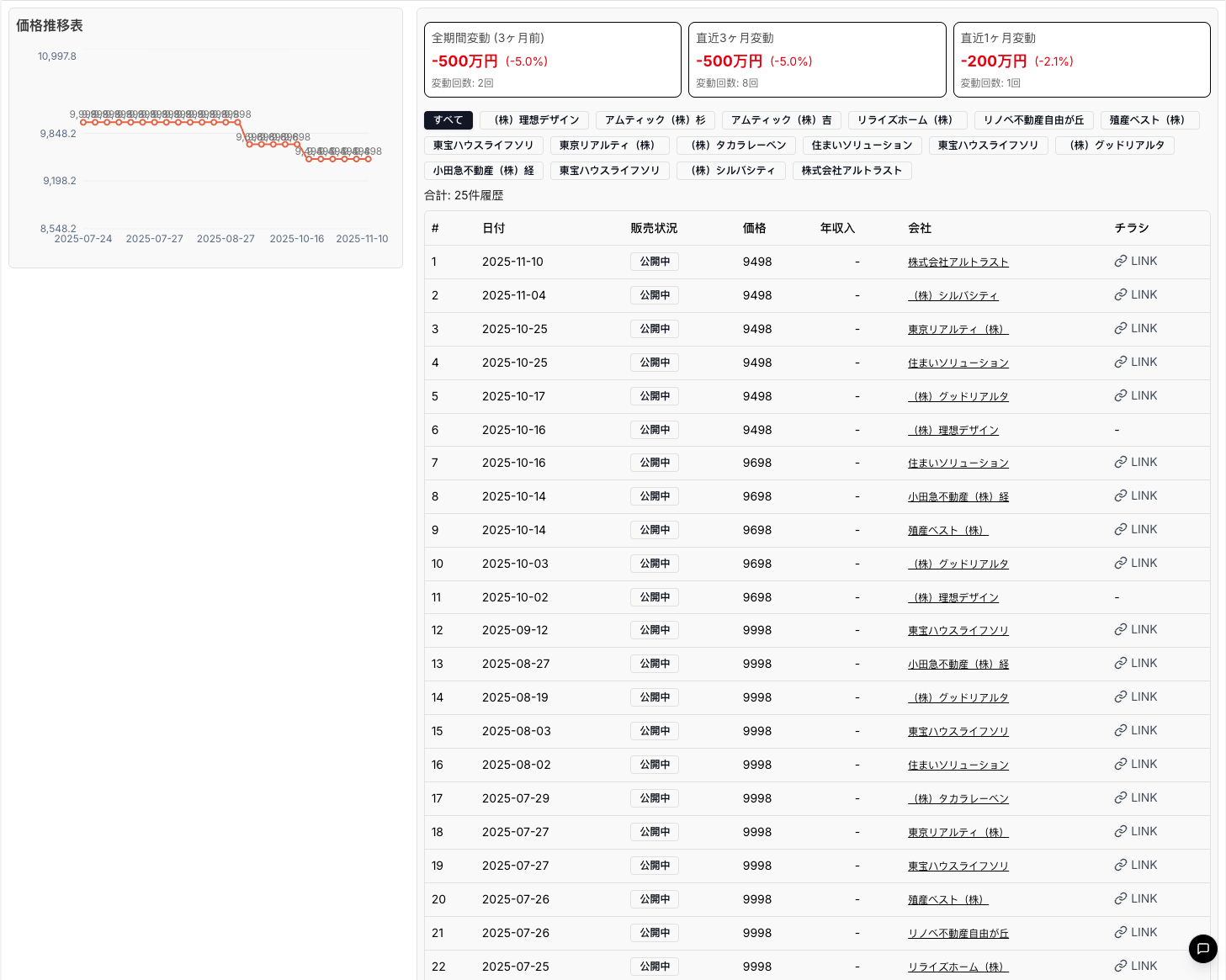Screen dimensions: 1226x980
Task: Click the 公開中 status badge in row 3
Action: 655,329
